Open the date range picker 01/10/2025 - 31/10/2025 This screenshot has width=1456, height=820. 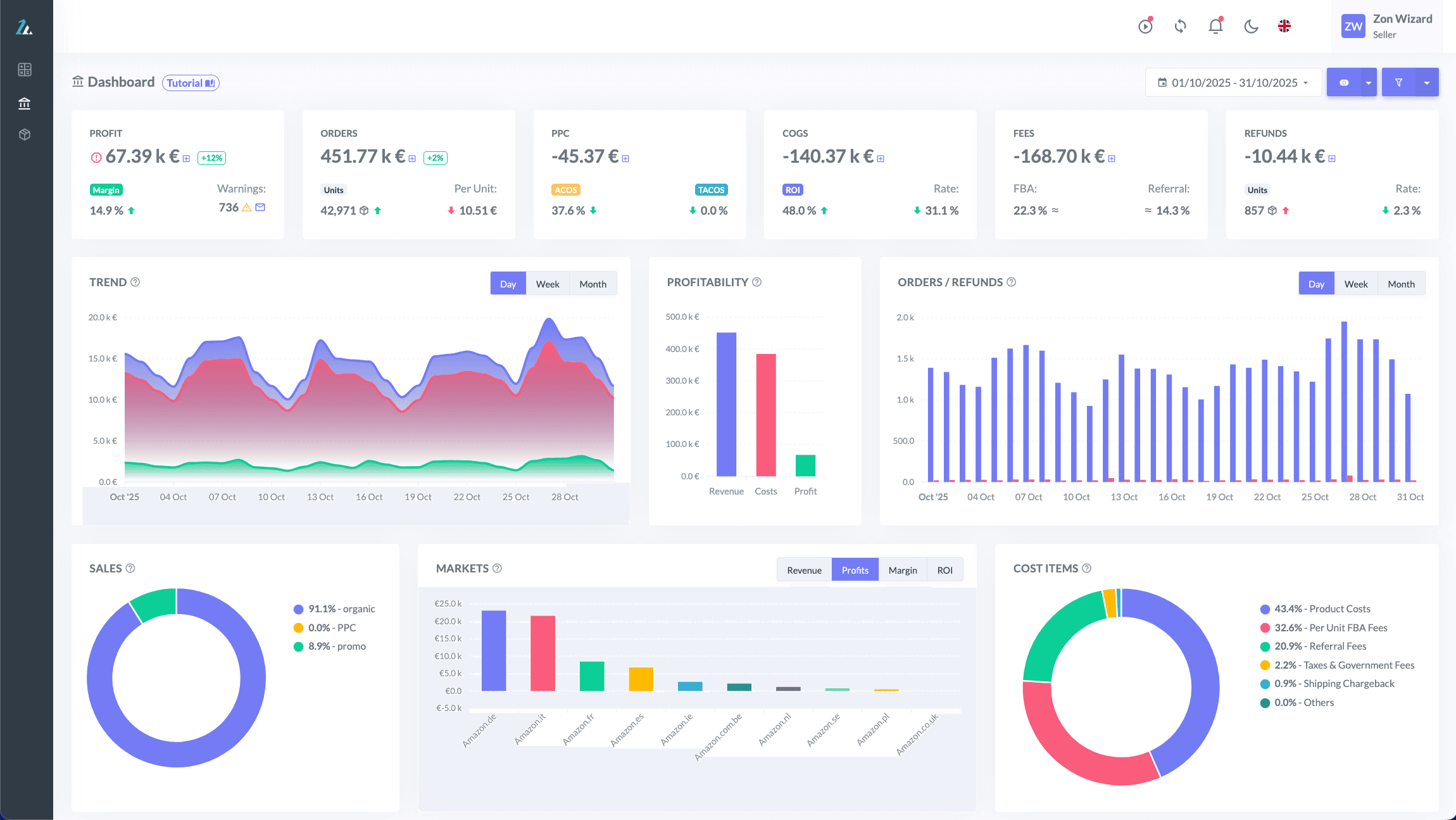point(1233,83)
